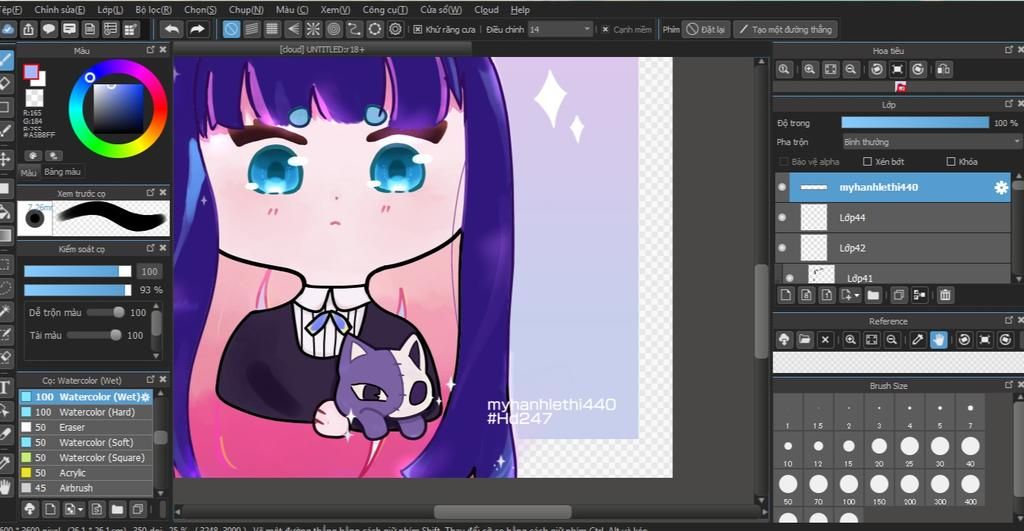1024x531 pixels.
Task: Select the Reference hand icon
Action: click(938, 340)
